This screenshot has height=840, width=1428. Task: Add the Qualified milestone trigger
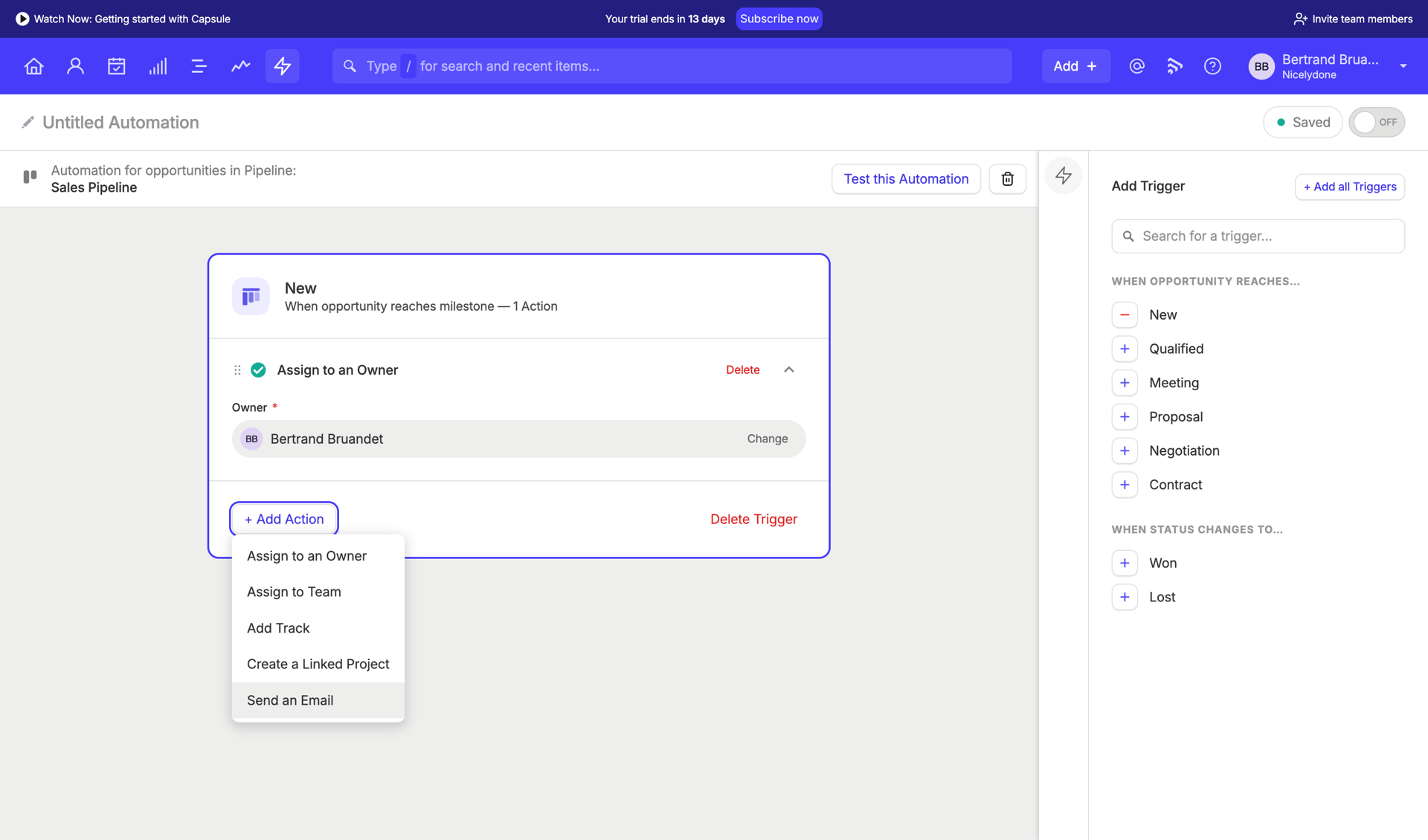[x=1125, y=349]
